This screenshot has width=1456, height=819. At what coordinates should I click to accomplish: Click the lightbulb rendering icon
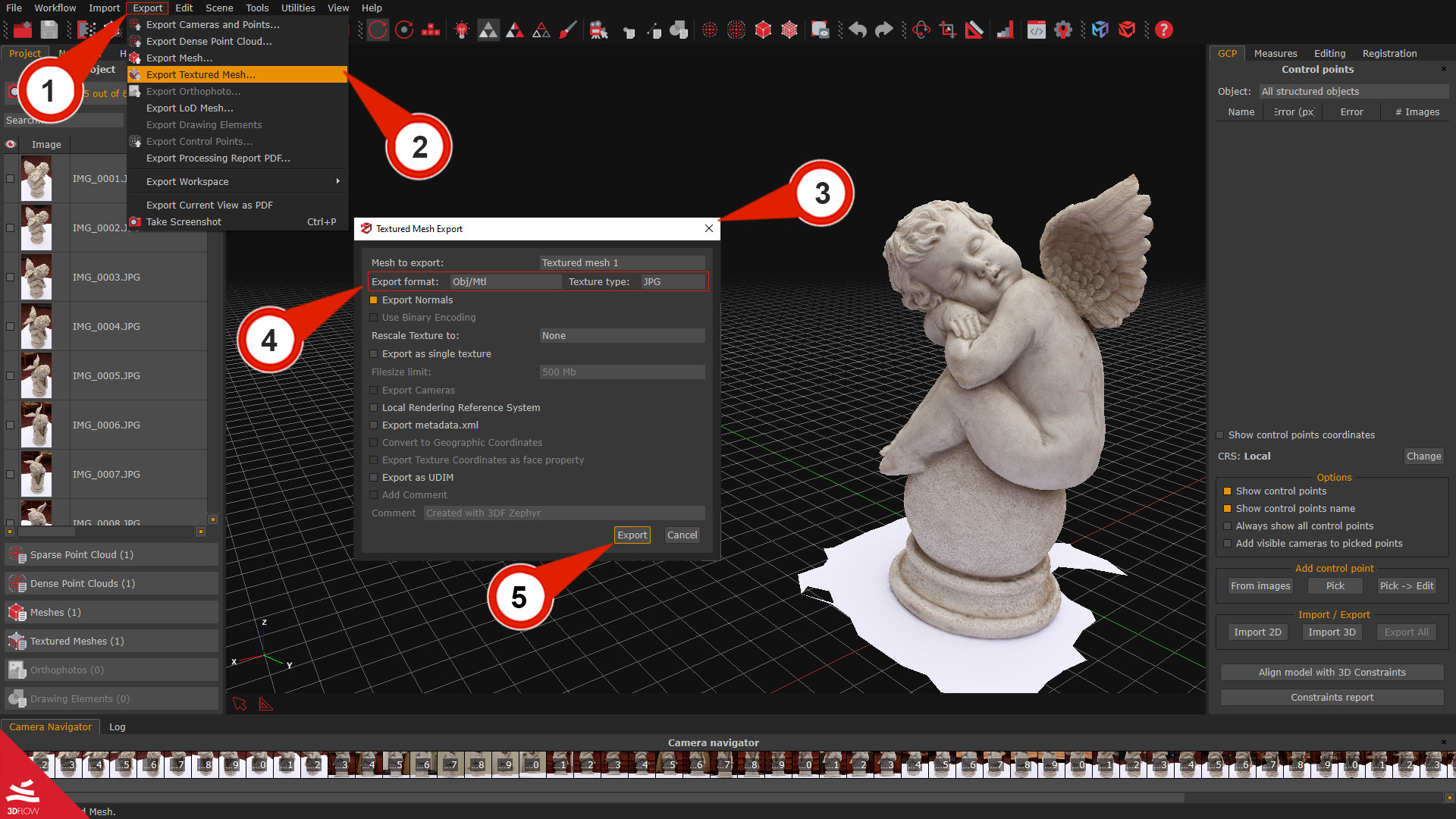[461, 30]
